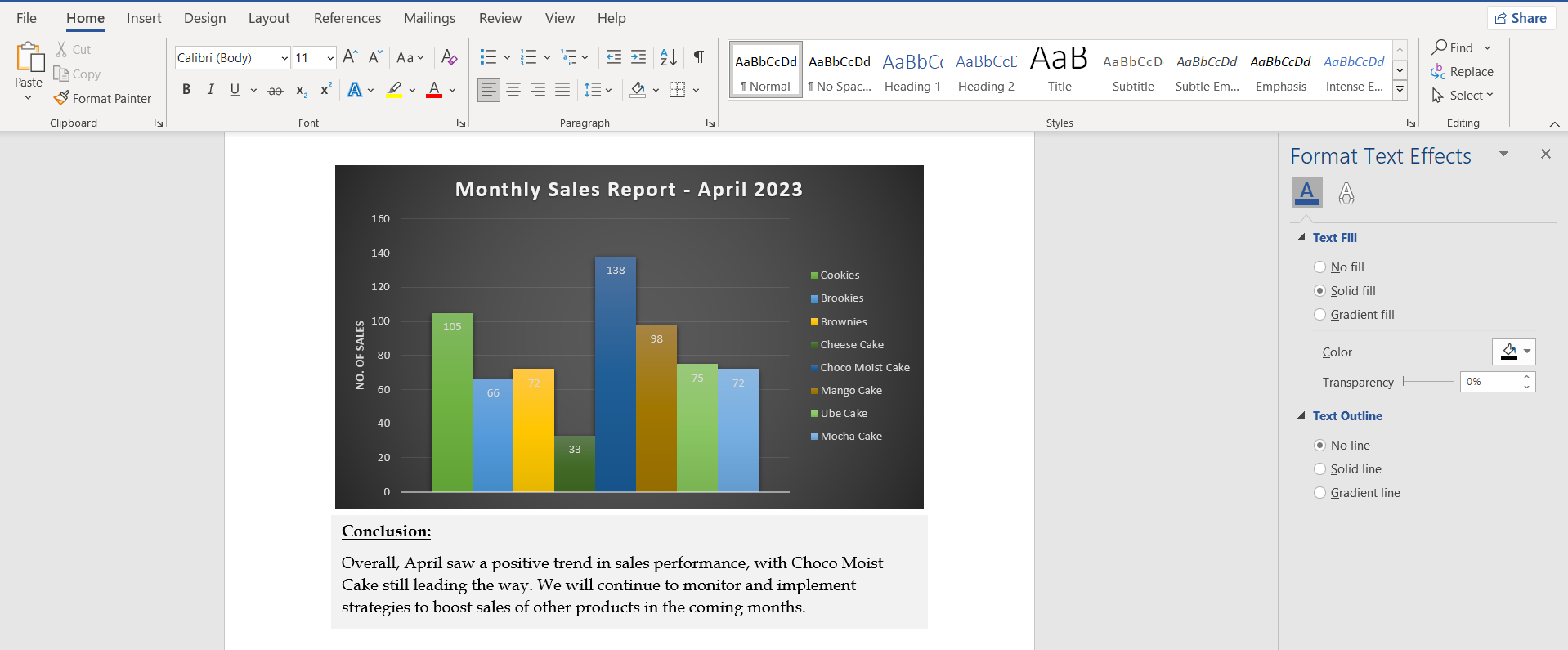Viewport: 1568px width, 650px height.
Task: Open Change Case dropdown
Action: pyautogui.click(x=410, y=57)
